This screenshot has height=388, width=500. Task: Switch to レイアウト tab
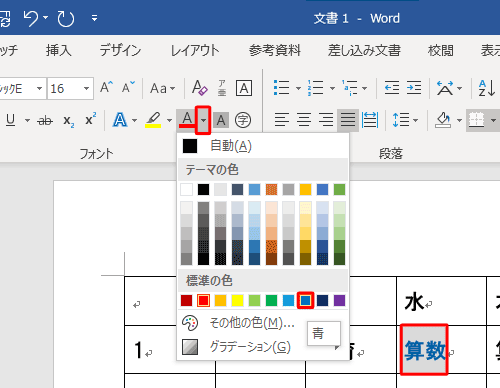click(195, 50)
